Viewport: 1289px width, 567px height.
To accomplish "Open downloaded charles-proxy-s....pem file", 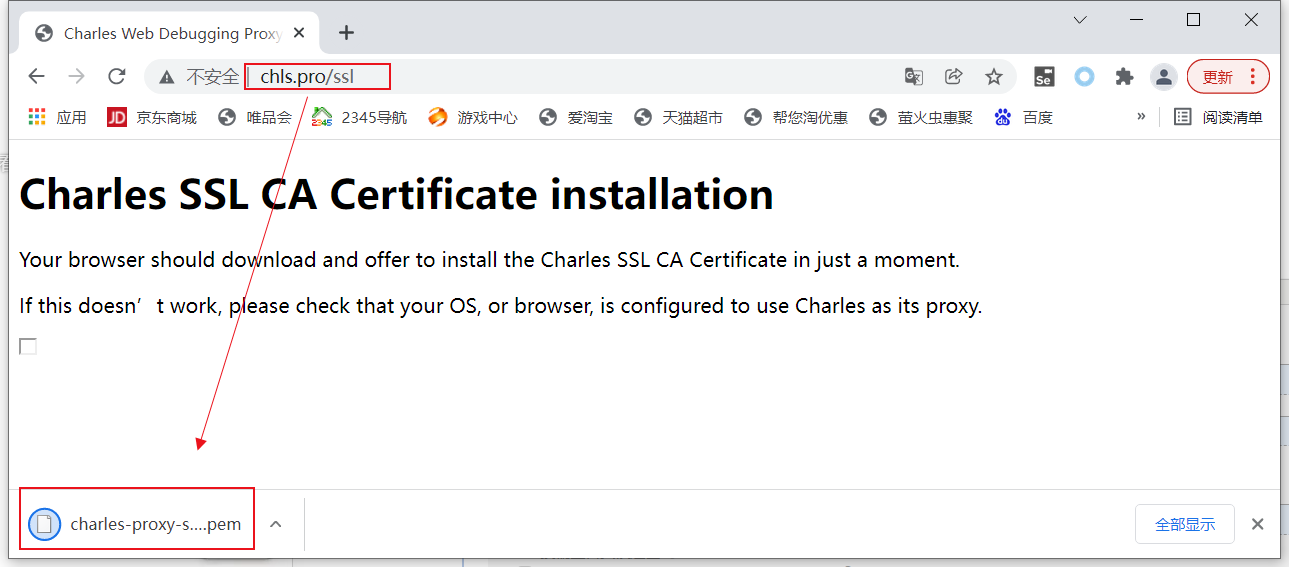I will [137, 523].
